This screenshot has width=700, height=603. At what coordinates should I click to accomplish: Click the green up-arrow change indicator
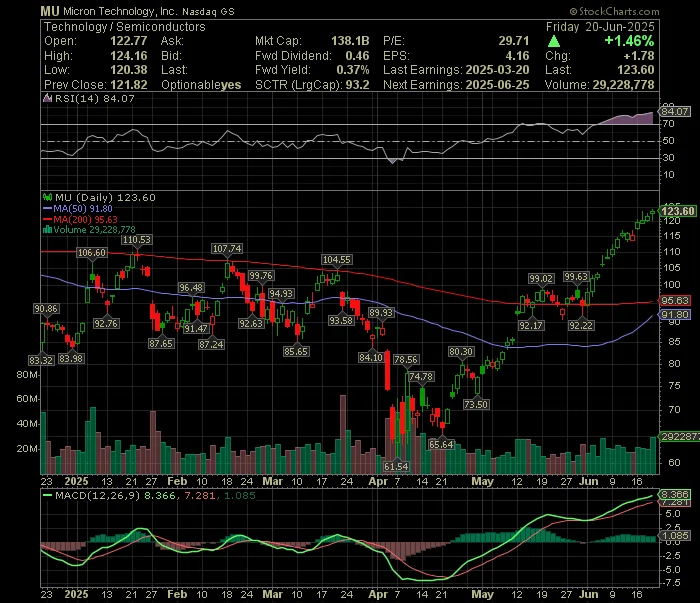point(554,42)
